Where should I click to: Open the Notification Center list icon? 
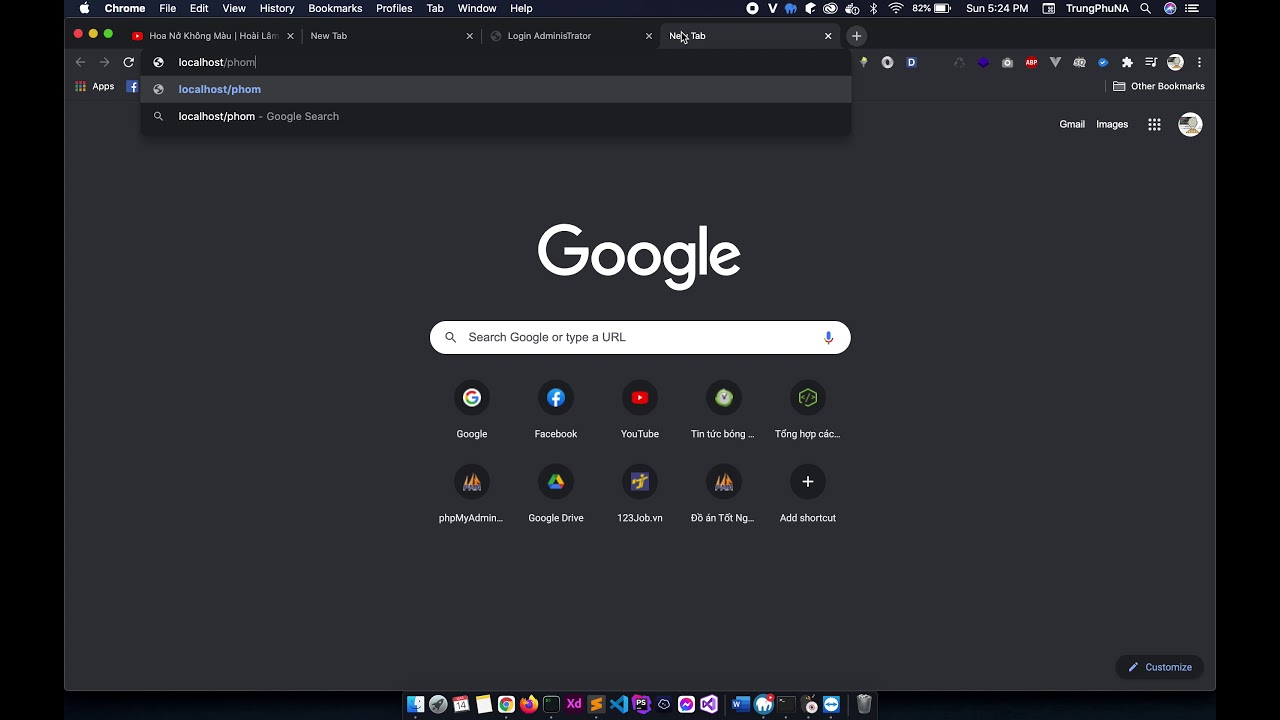[1194, 8]
